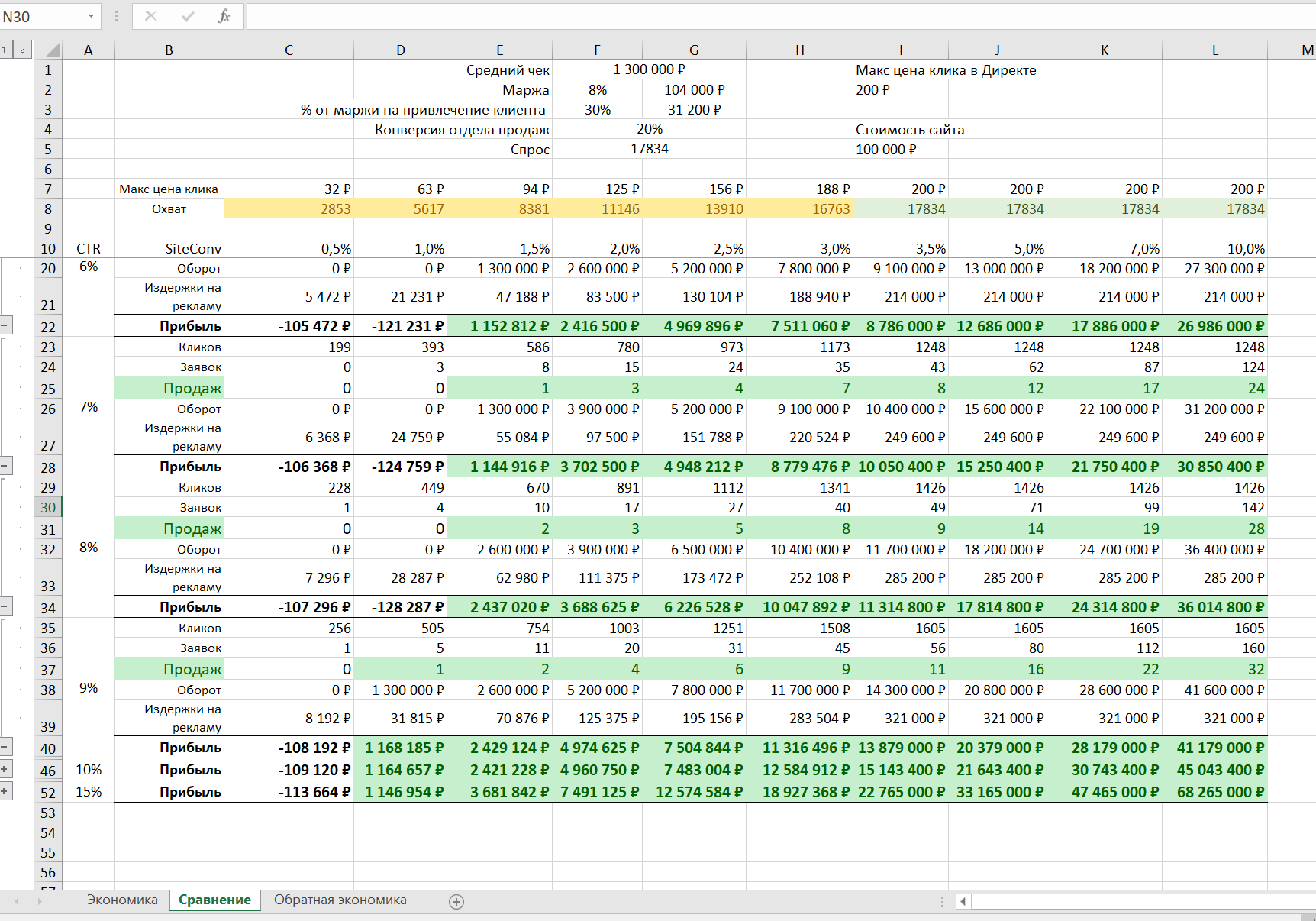Click the next sheet scroll arrow
The height and width of the screenshot is (921, 1316).
pyautogui.click(x=40, y=901)
